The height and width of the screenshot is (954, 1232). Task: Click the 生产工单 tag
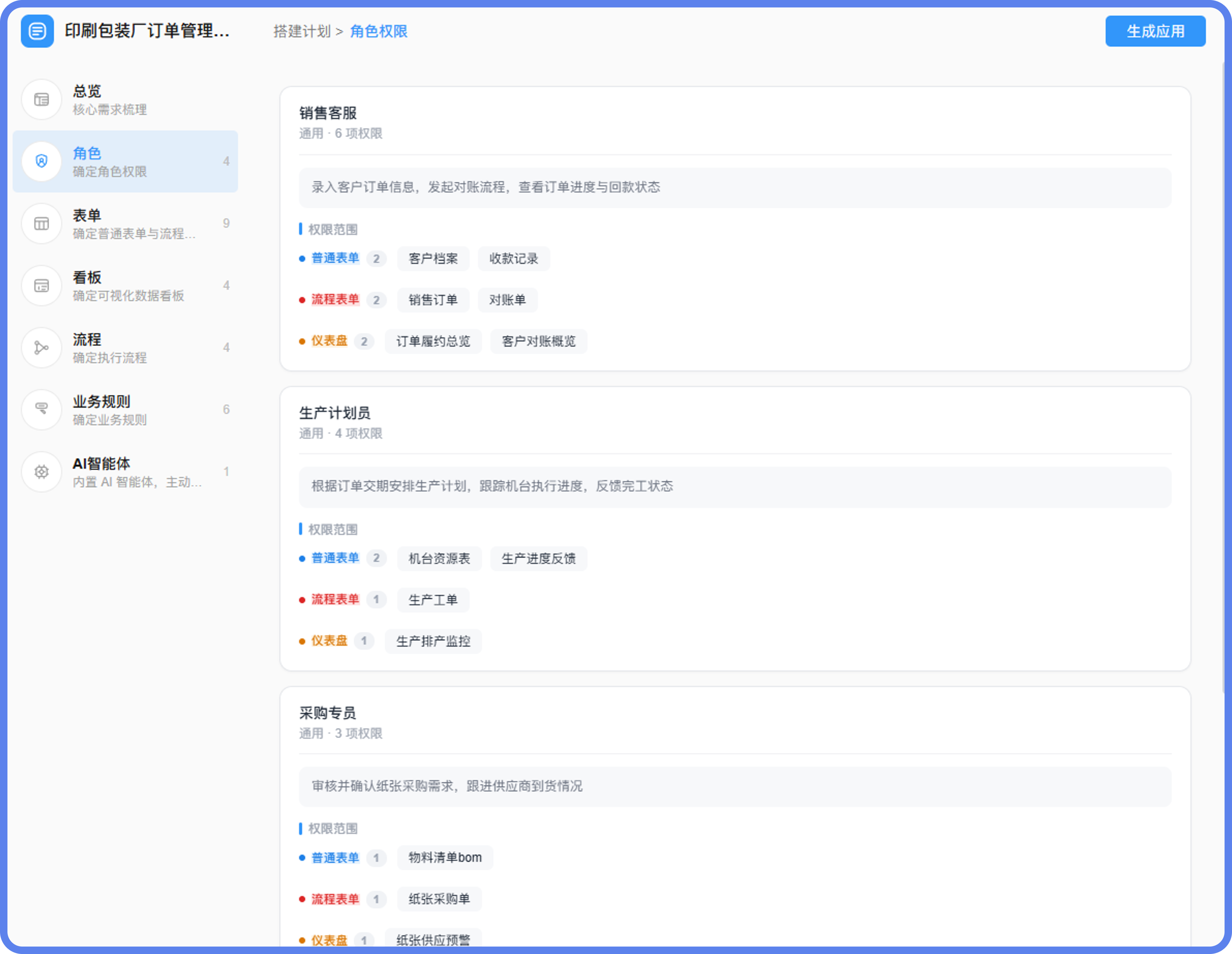[433, 600]
